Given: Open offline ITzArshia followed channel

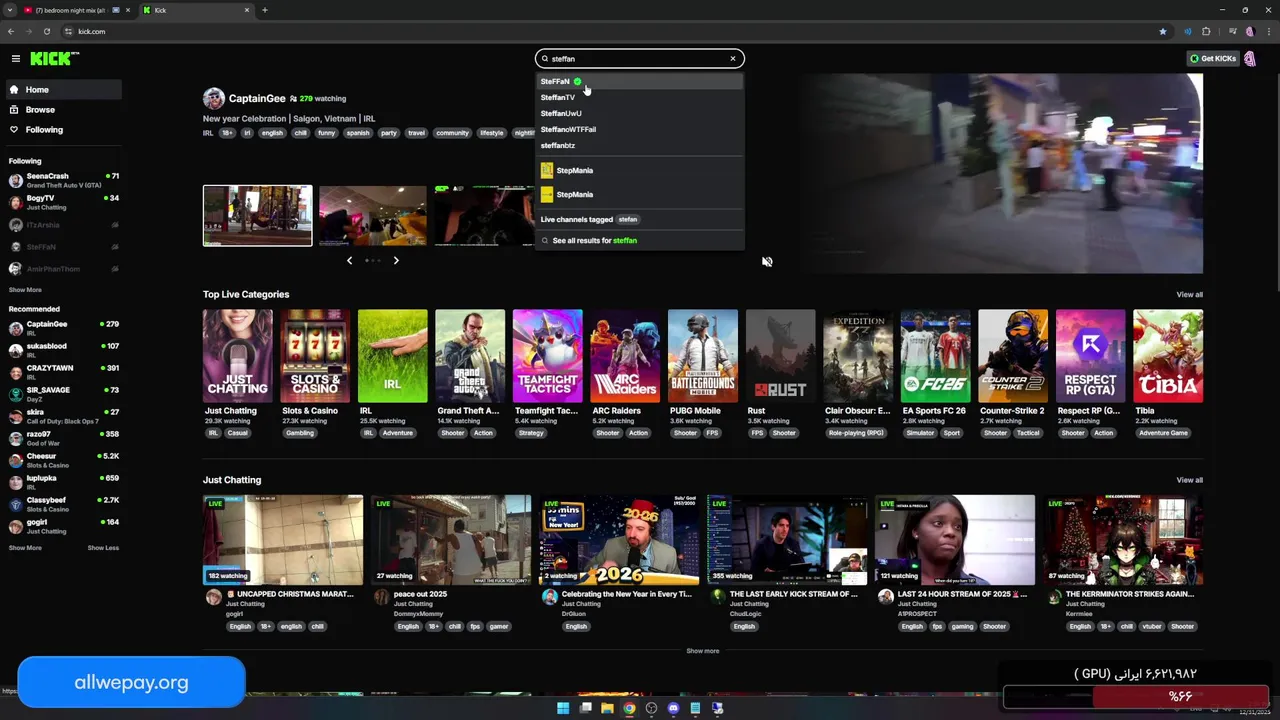Looking at the screenshot, I should [x=62, y=225].
